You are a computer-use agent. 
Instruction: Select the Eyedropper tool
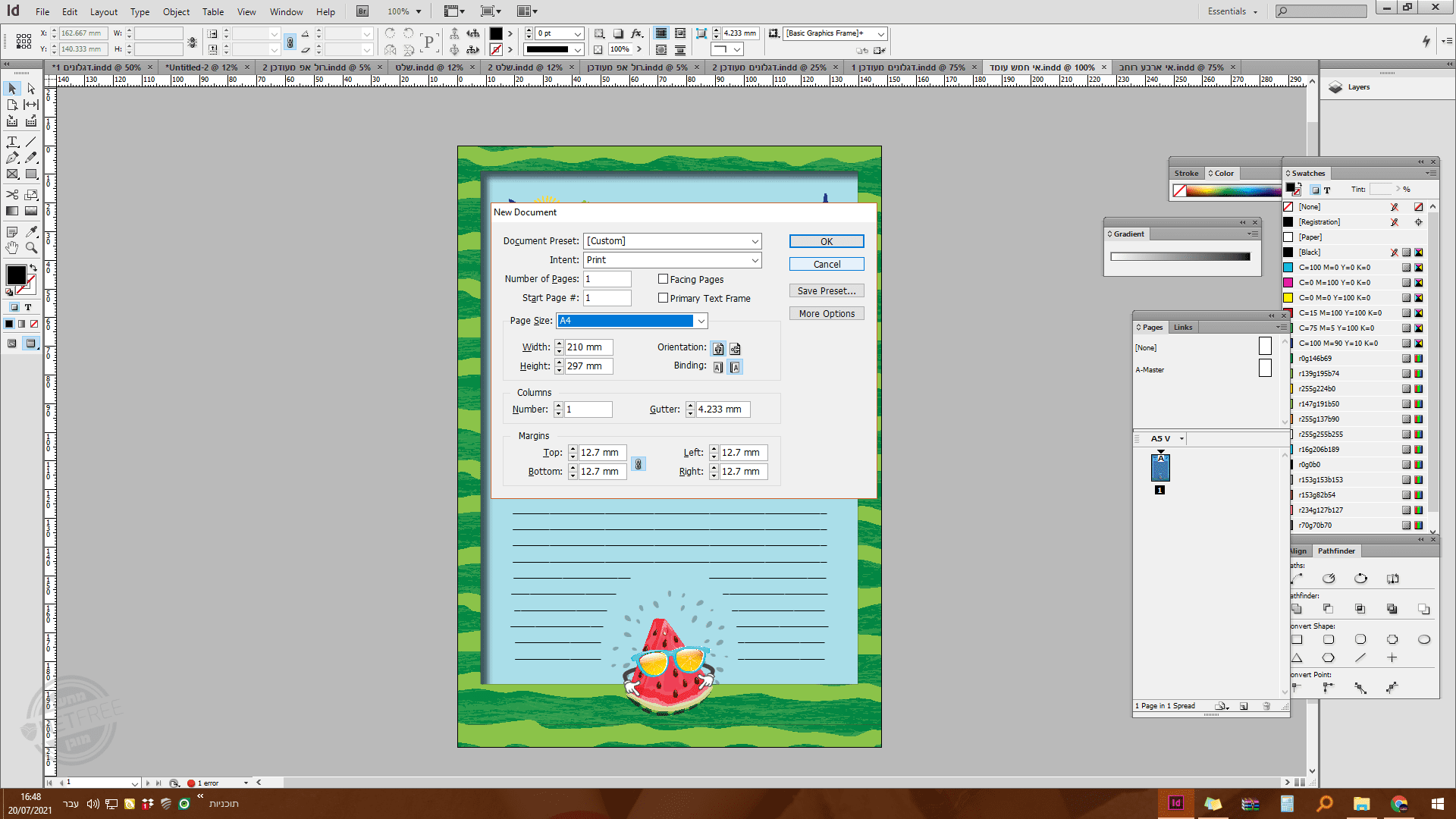[x=31, y=231]
